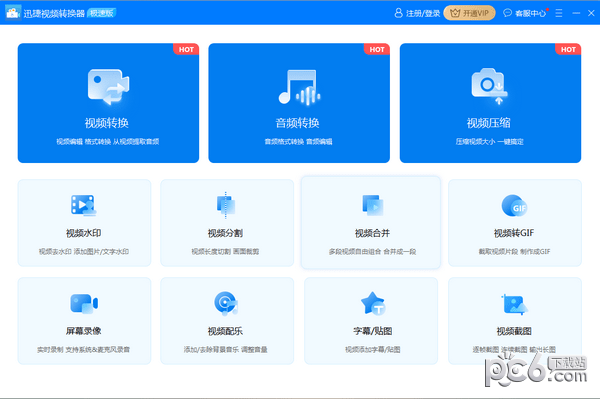Click the 视频转GIF label

[514, 233]
